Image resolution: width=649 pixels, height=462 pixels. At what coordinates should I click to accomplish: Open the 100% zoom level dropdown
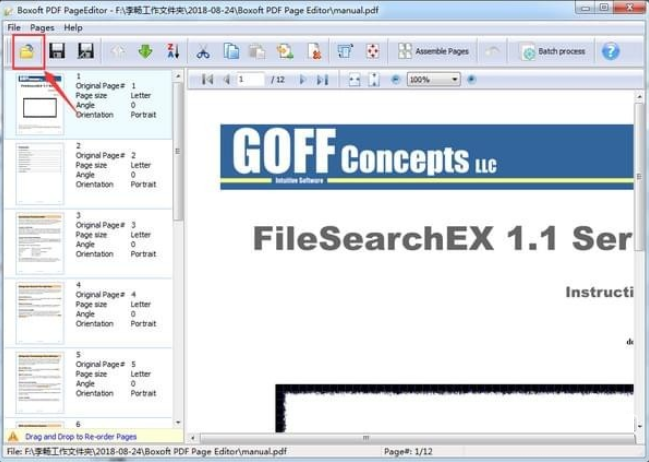pos(433,79)
